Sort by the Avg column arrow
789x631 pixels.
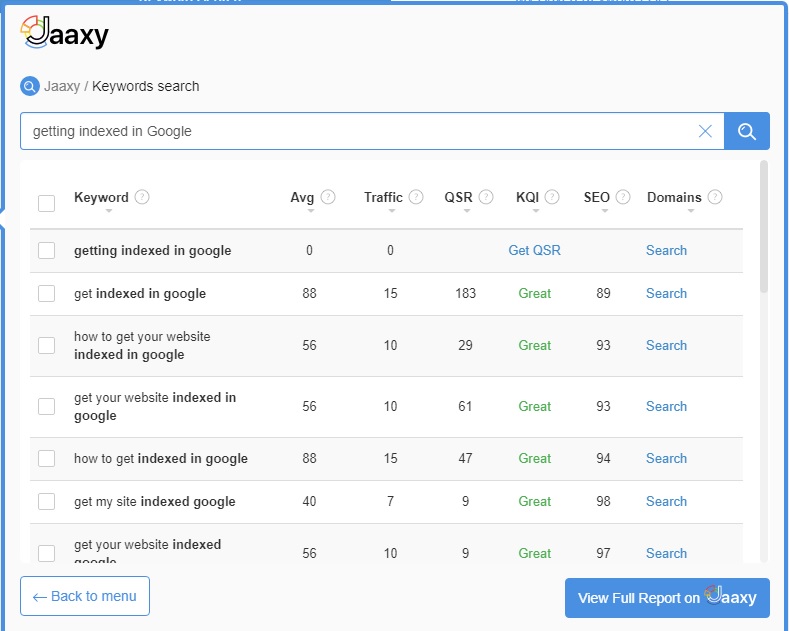pos(311,211)
